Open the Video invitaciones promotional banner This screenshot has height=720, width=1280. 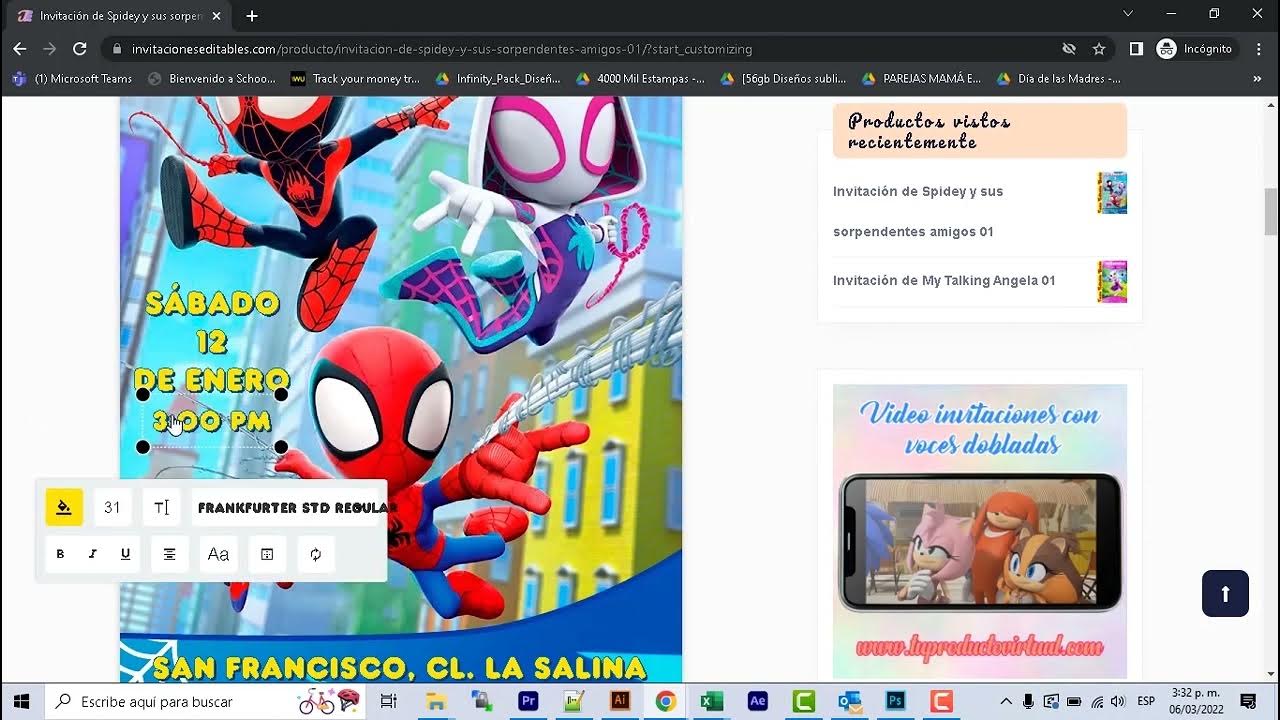pos(980,531)
